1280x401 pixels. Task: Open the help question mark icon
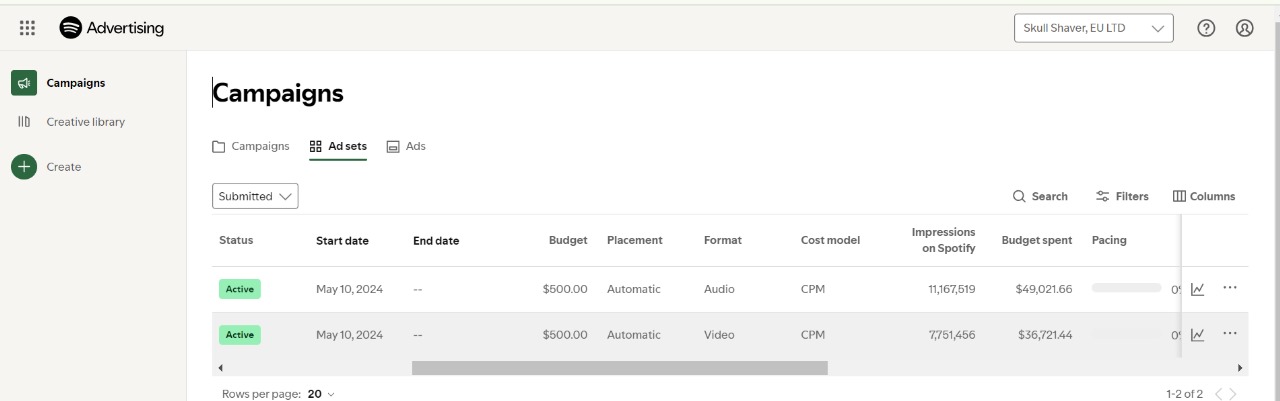click(1206, 28)
